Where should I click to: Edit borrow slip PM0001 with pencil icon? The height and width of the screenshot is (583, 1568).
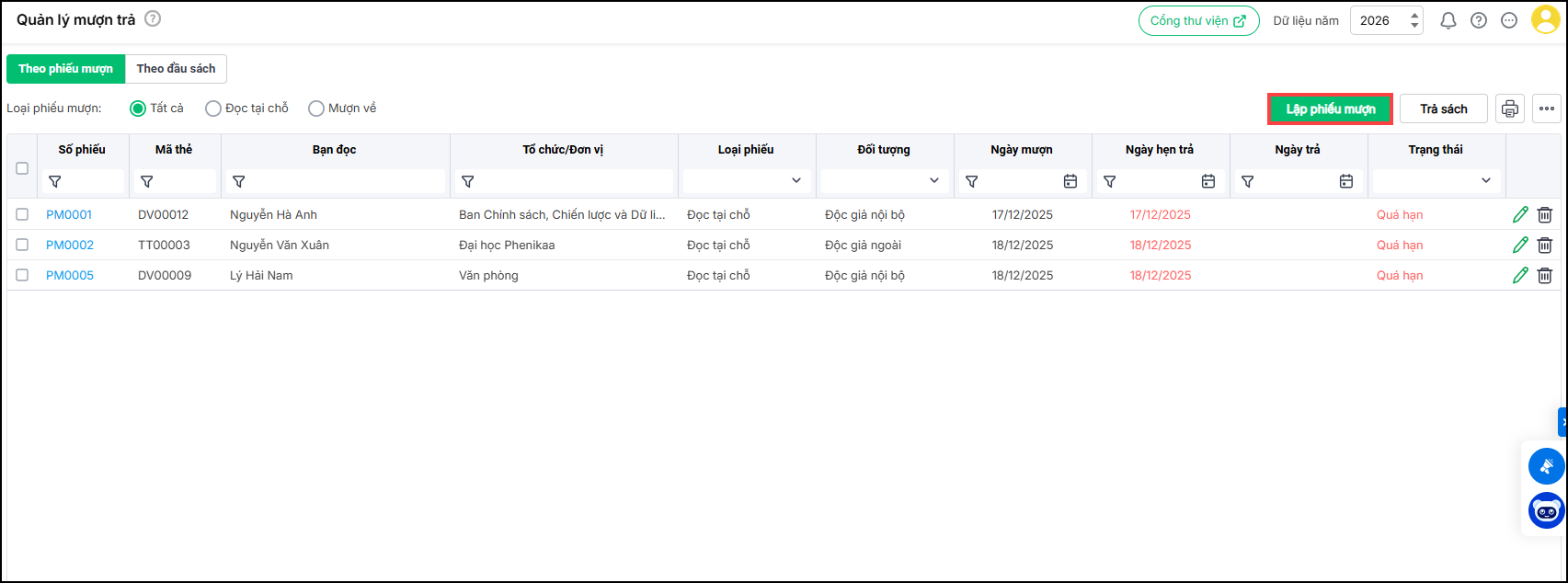(x=1520, y=215)
